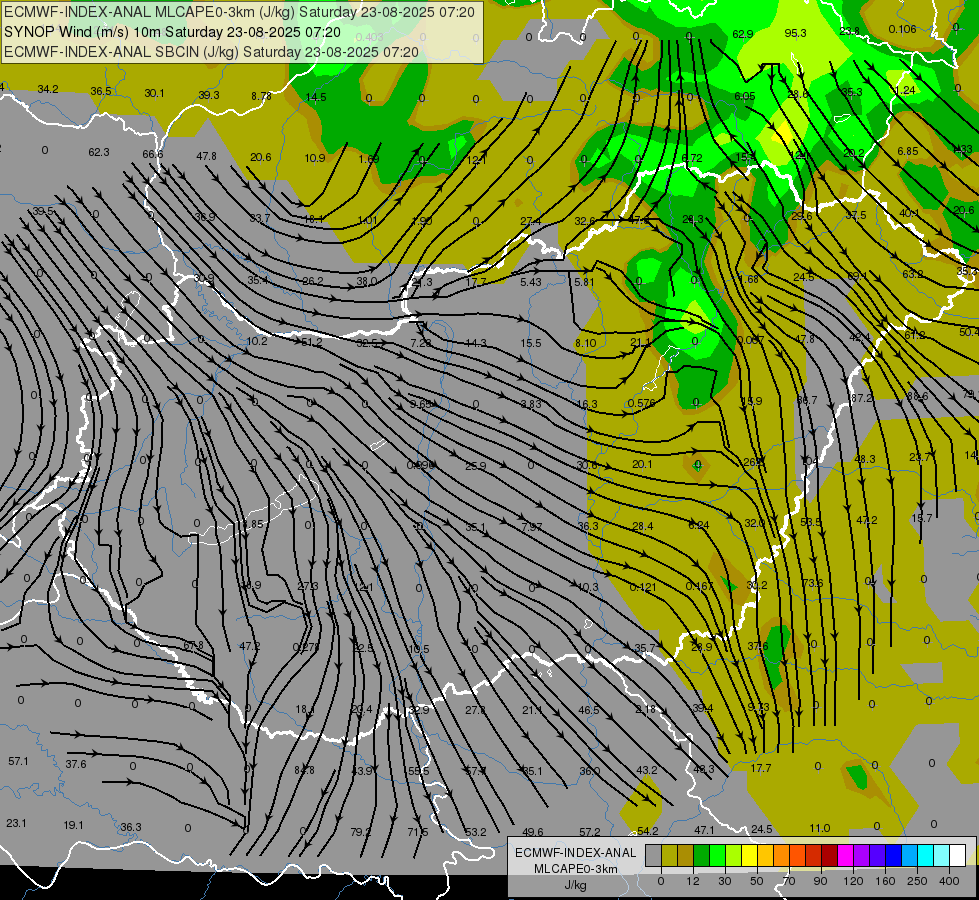
Task: Click the 0.106 map value
Action: point(902,29)
